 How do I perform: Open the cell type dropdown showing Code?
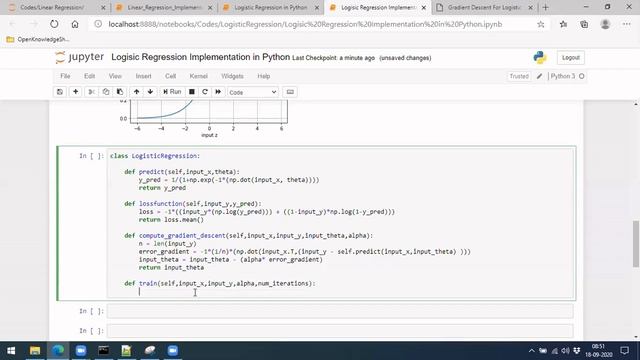tap(253, 92)
